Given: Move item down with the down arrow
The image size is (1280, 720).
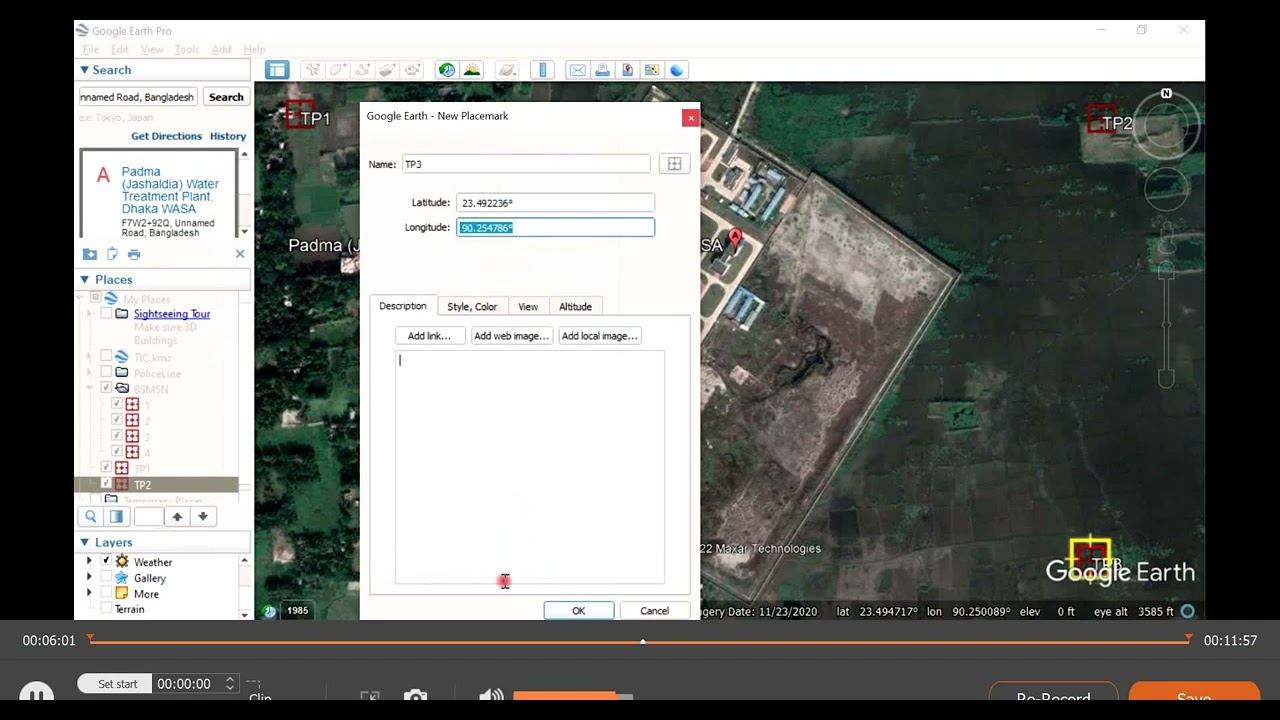Looking at the screenshot, I should pos(203,517).
